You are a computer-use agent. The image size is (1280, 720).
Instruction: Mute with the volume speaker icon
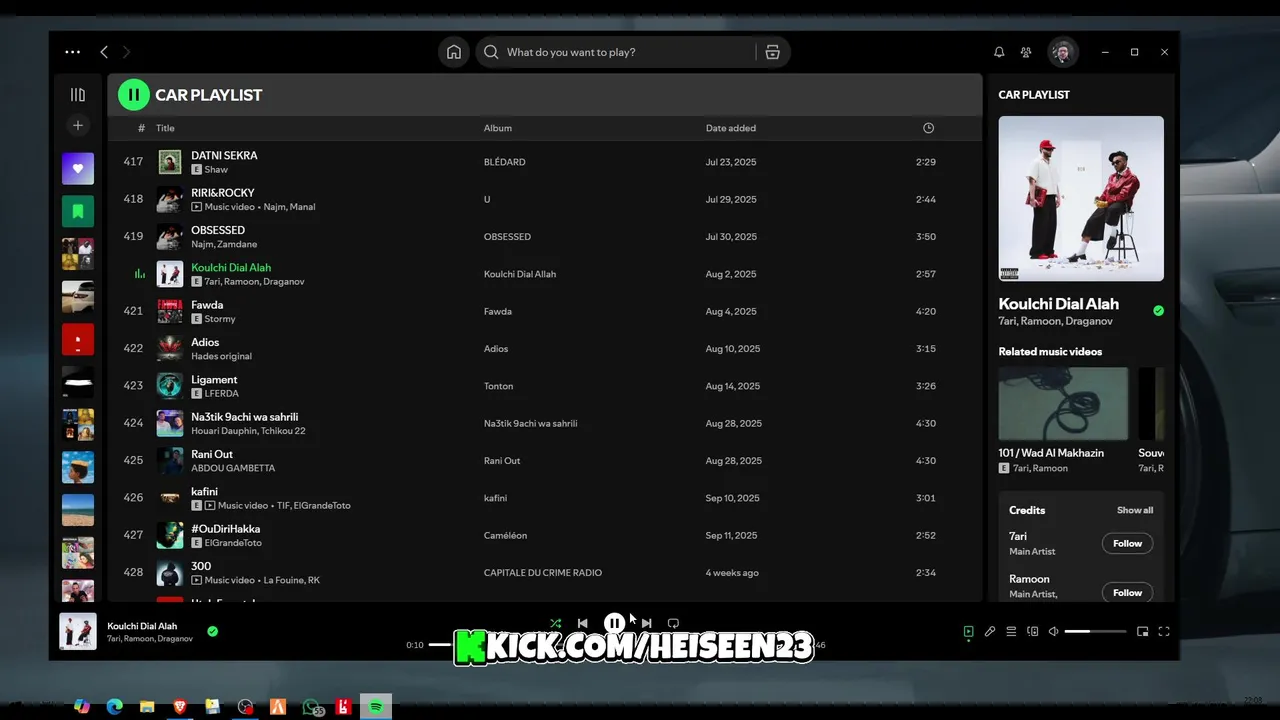[1053, 631]
